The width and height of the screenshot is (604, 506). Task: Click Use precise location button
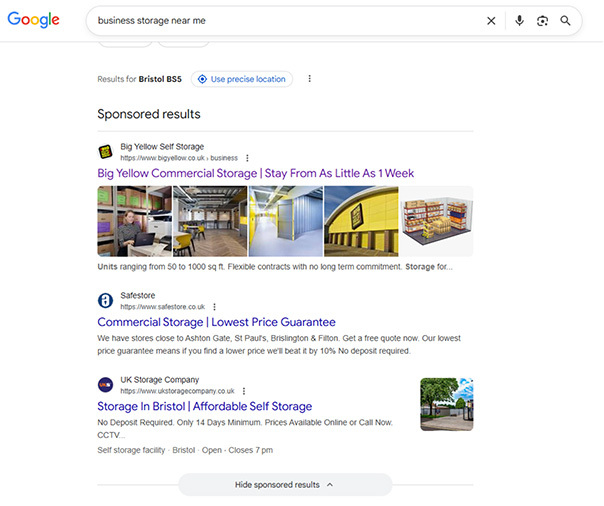pyautogui.click(x=241, y=79)
